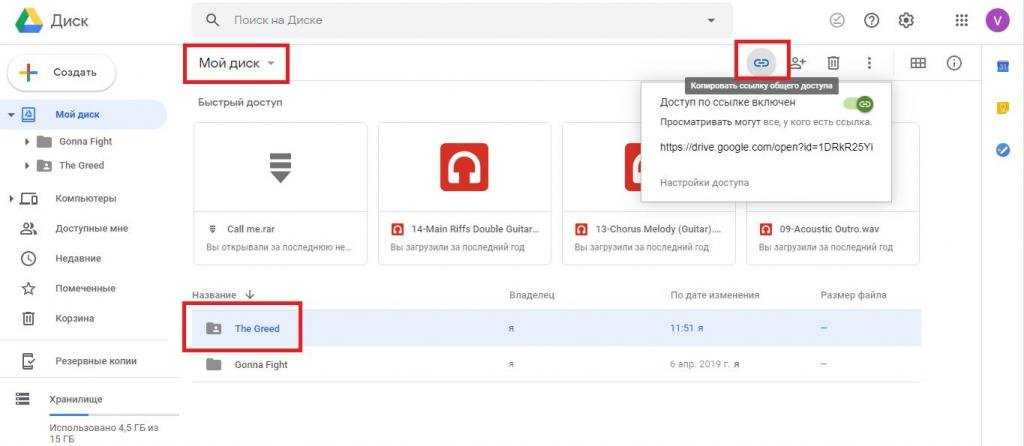Click the copy sharing link icon
The image size is (1024, 446).
tap(761, 63)
